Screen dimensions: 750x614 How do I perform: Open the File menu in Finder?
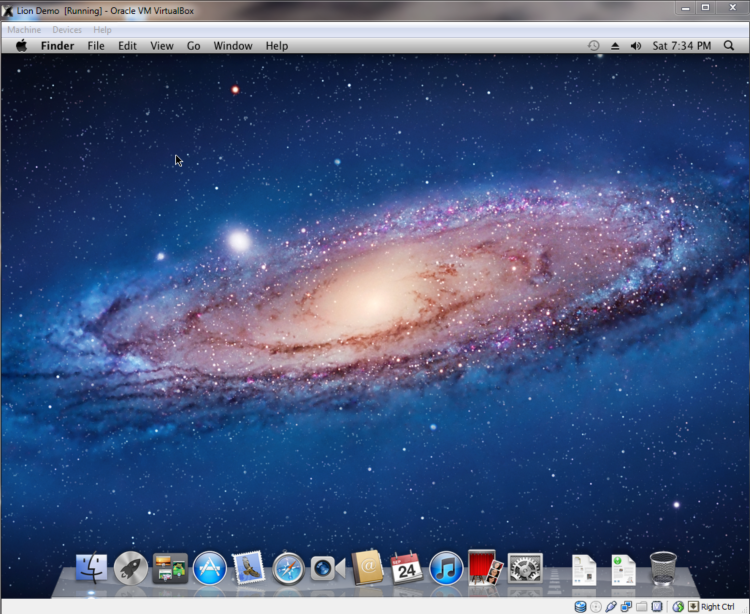[96, 46]
